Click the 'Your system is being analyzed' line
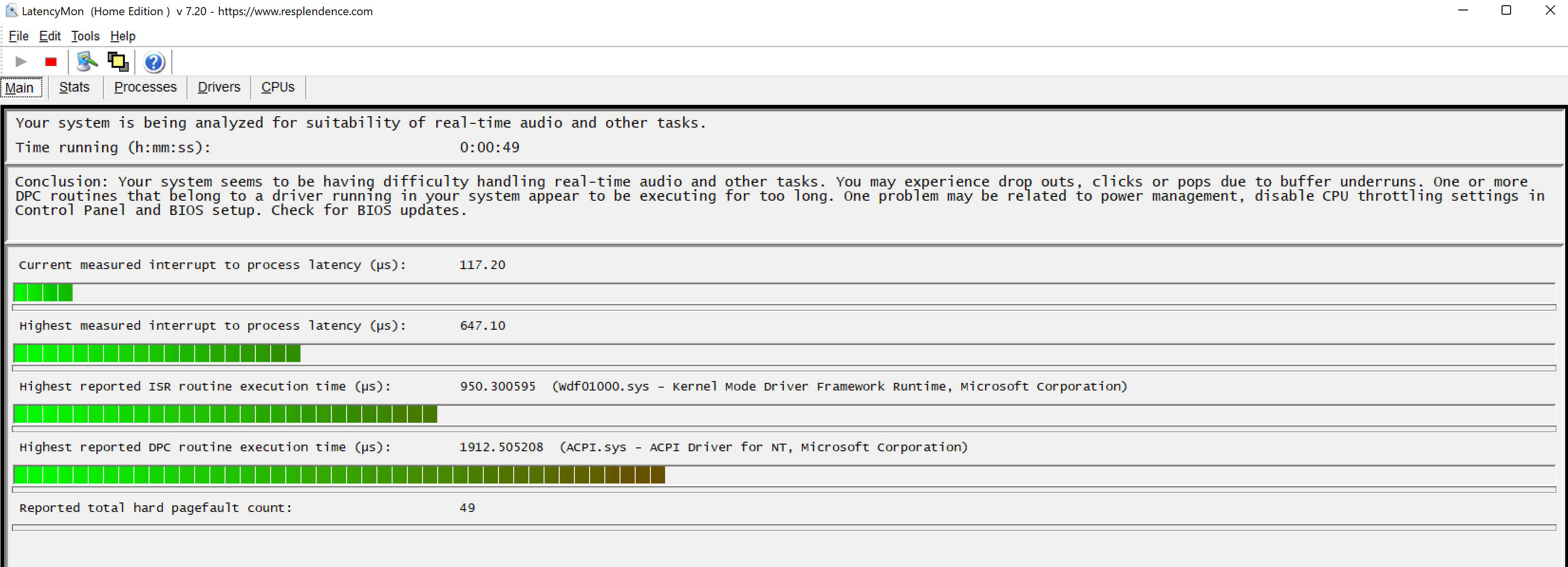 361,123
